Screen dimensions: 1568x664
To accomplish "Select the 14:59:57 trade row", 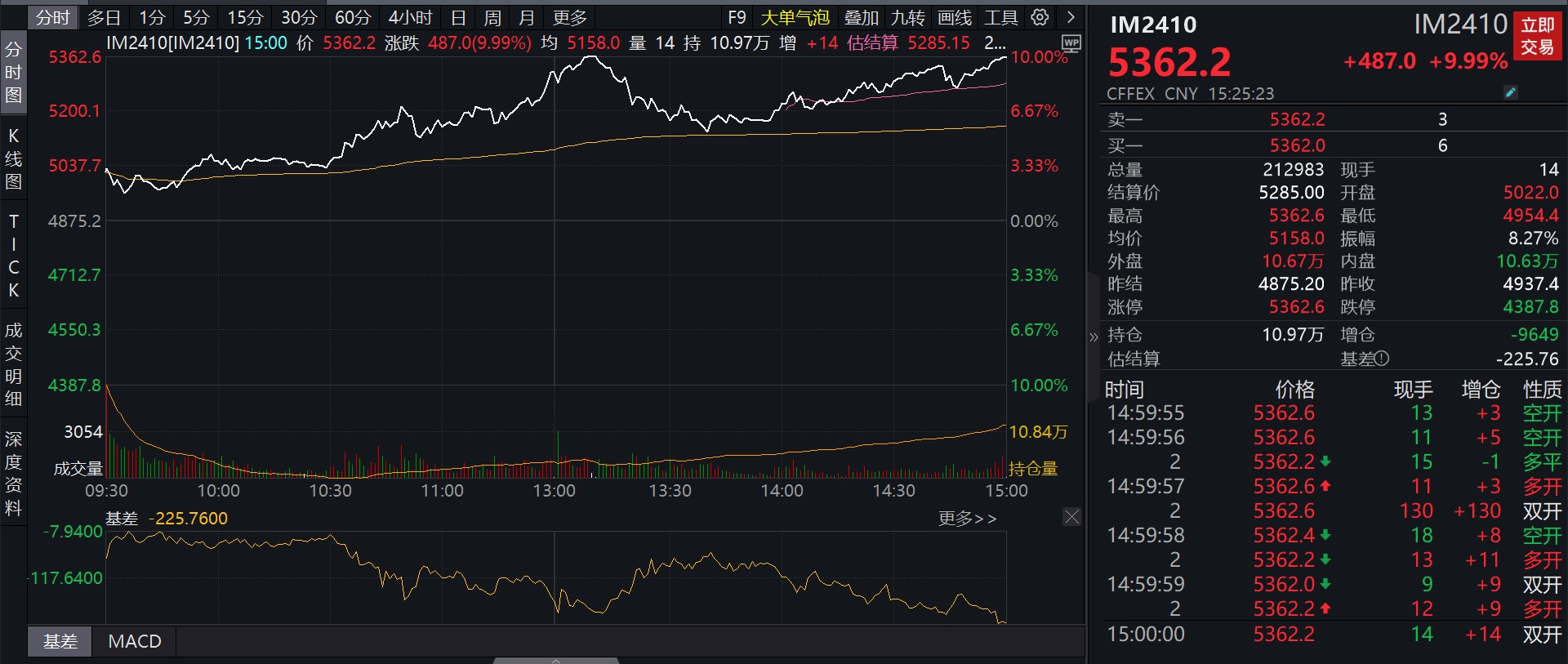I will click(x=1333, y=487).
